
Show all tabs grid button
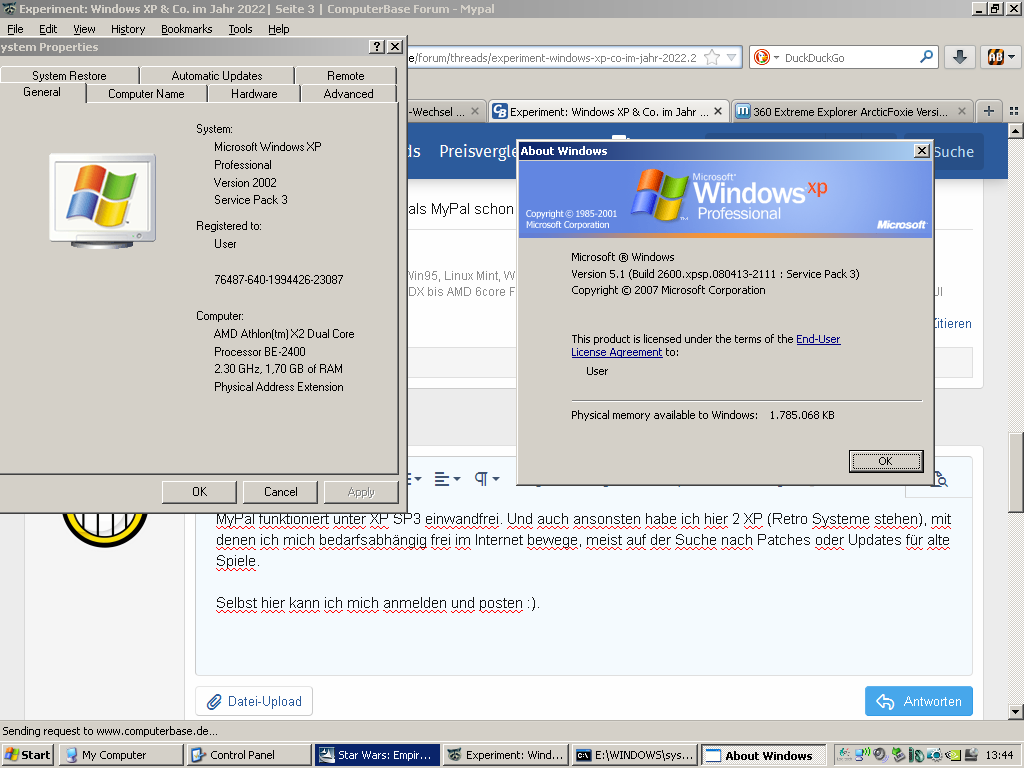click(x=1014, y=112)
